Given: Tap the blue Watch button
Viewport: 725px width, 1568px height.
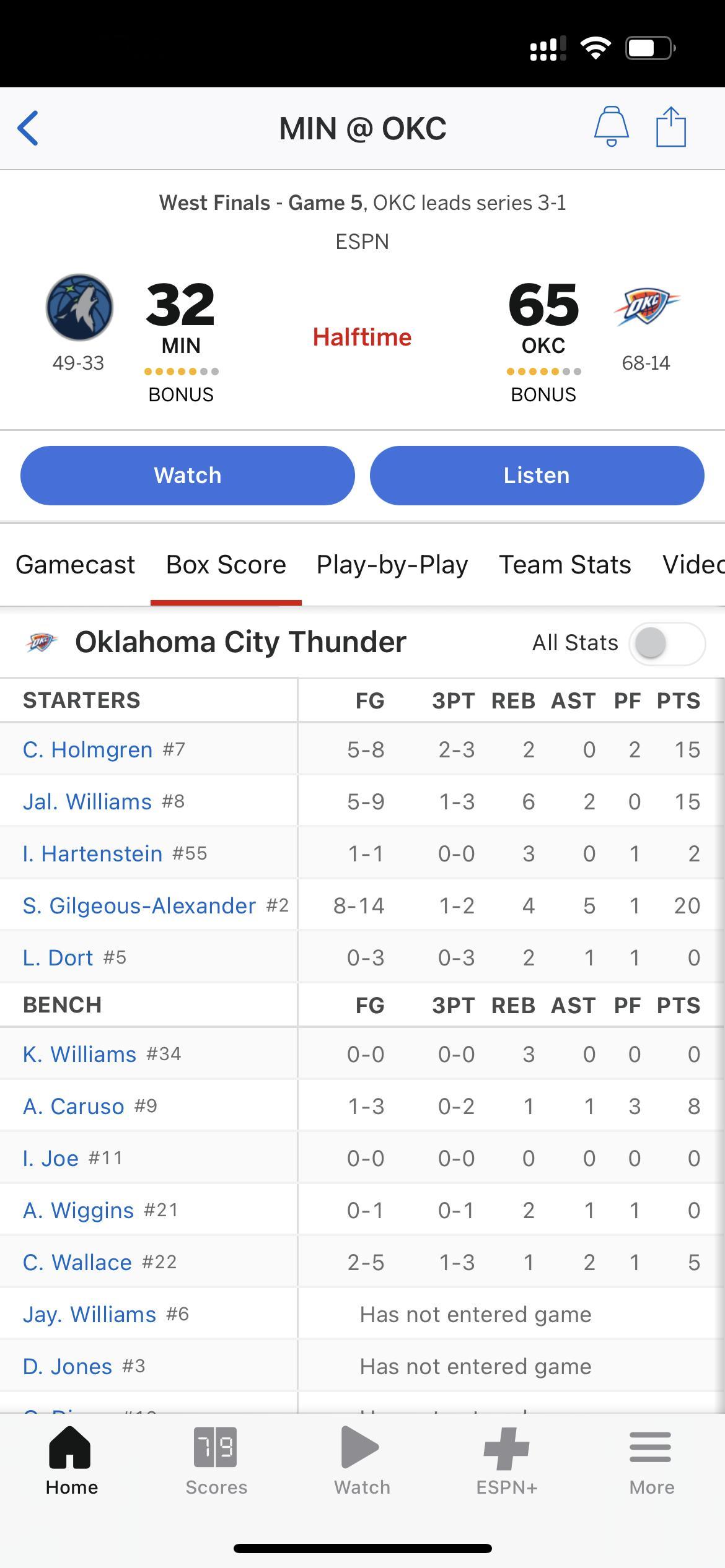Looking at the screenshot, I should pos(188,476).
